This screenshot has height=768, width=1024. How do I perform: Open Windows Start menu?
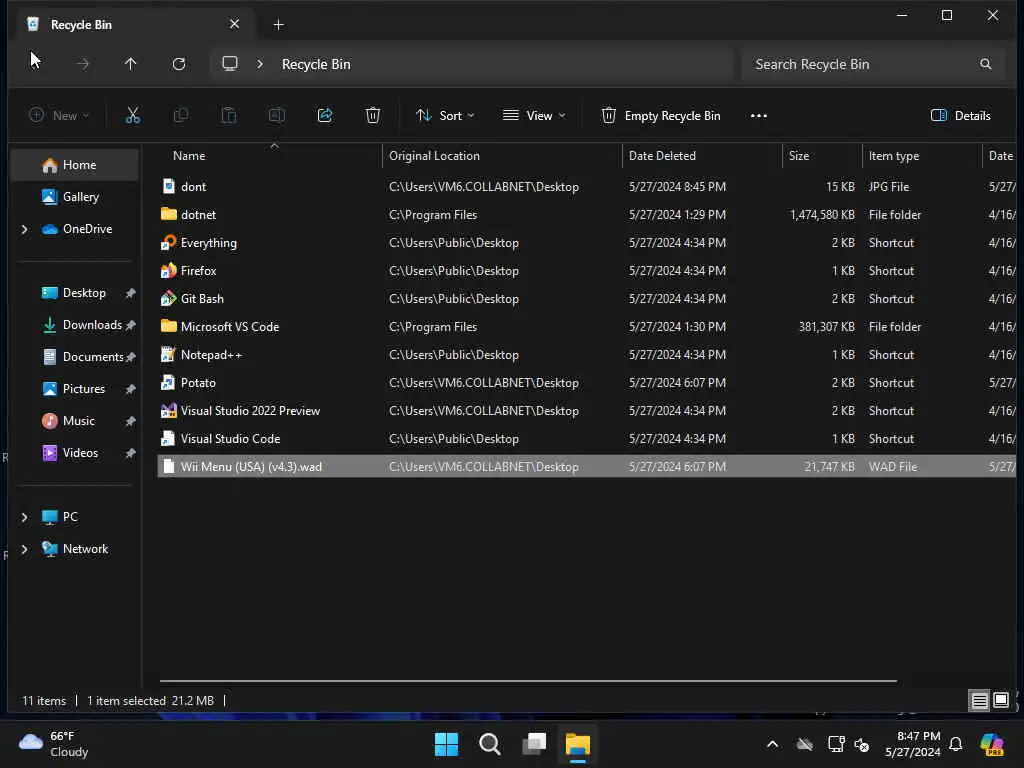click(447, 744)
